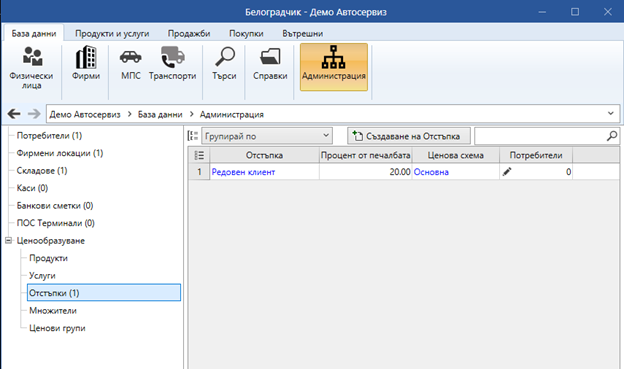Sort by Отстъпка column header

pyautogui.click(x=264, y=155)
